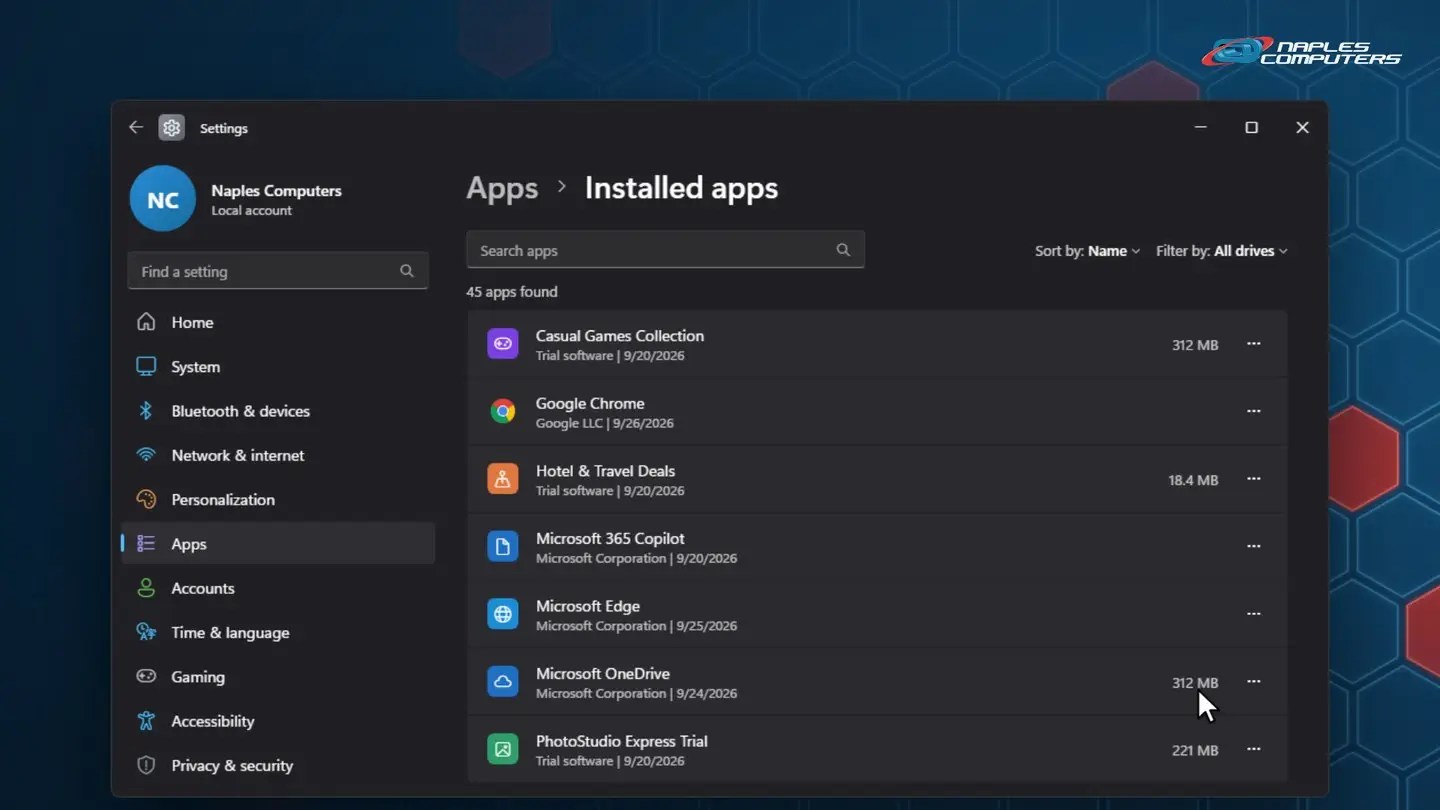Viewport: 1440px width, 810px height.
Task: Maximize the Settings window
Action: tap(1251, 128)
